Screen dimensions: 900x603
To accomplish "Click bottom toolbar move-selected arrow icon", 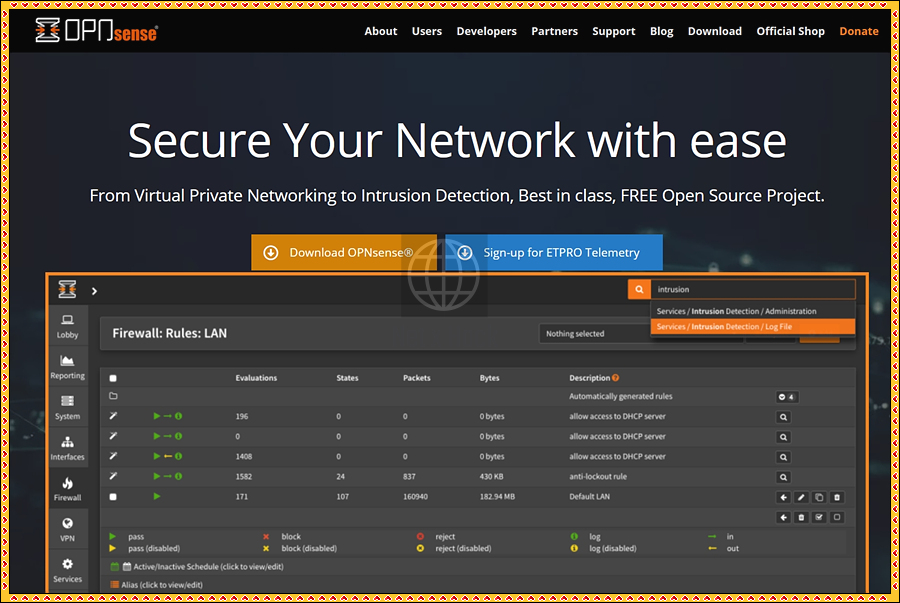I will 783,518.
